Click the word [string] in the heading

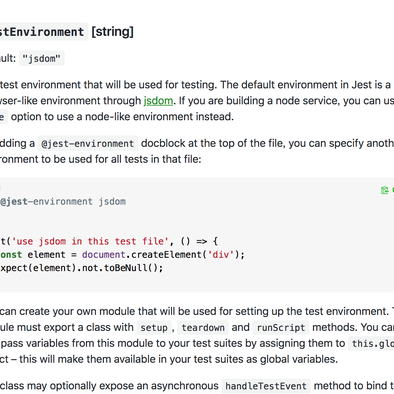[113, 32]
